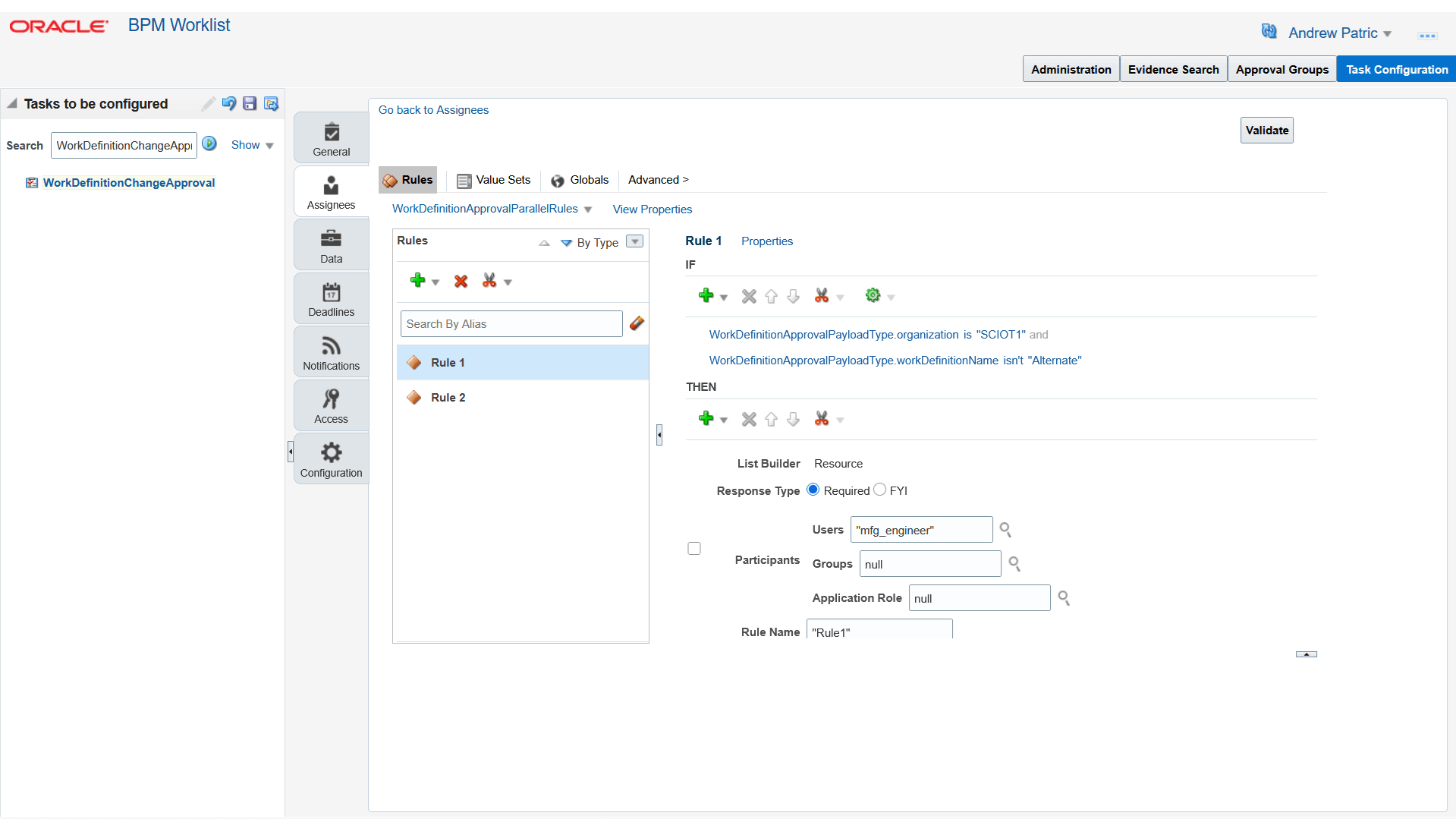This screenshot has height=819, width=1456.
Task: Add a THEN action with green plus
Action: click(706, 418)
